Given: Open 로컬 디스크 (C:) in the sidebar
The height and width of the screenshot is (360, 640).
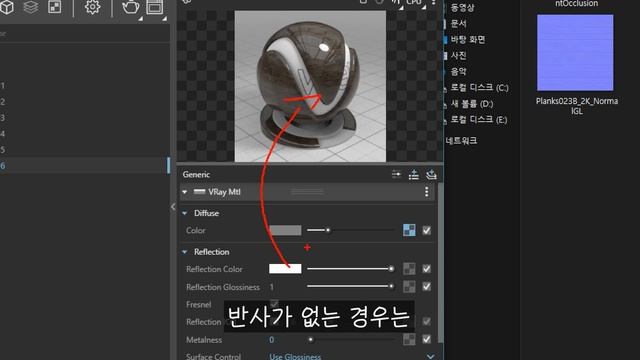Looking at the screenshot, I should (480, 87).
